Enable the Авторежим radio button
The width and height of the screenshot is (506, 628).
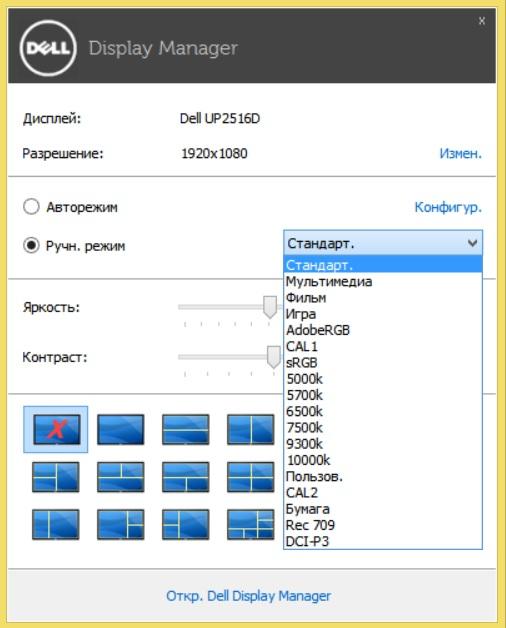tap(31, 207)
